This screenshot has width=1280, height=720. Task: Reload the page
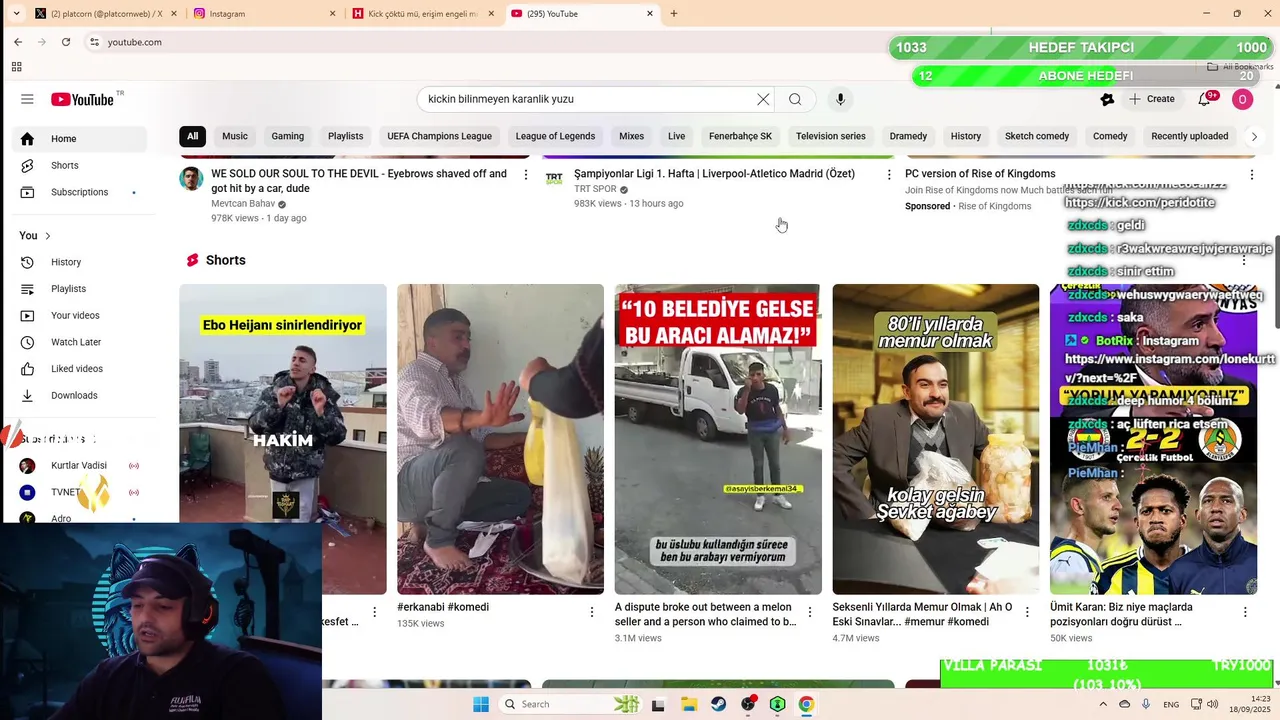[66, 42]
